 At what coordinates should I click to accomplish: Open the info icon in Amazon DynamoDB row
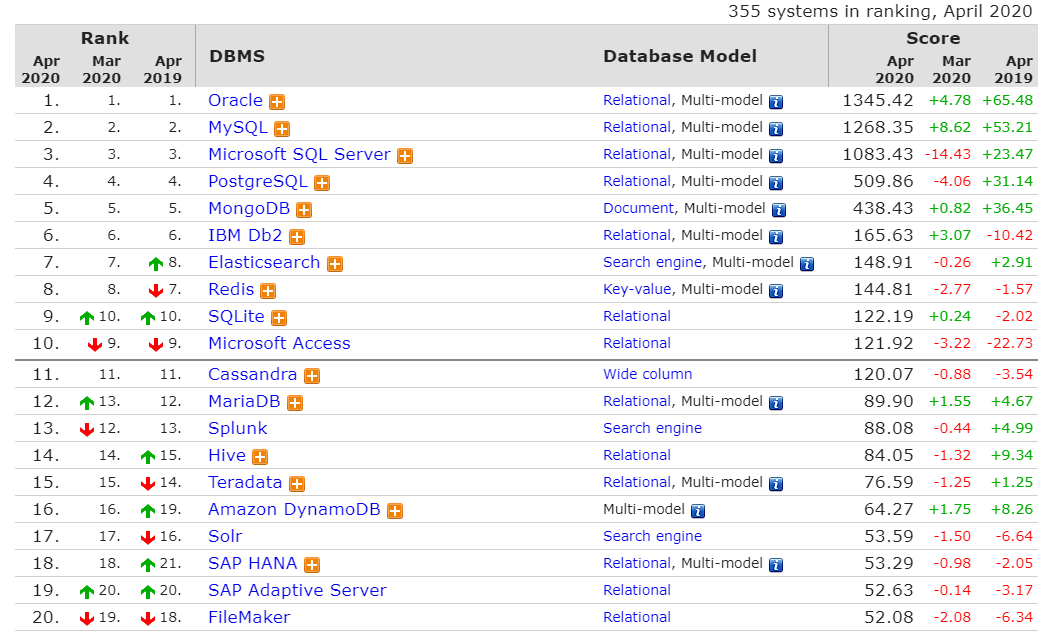698,511
